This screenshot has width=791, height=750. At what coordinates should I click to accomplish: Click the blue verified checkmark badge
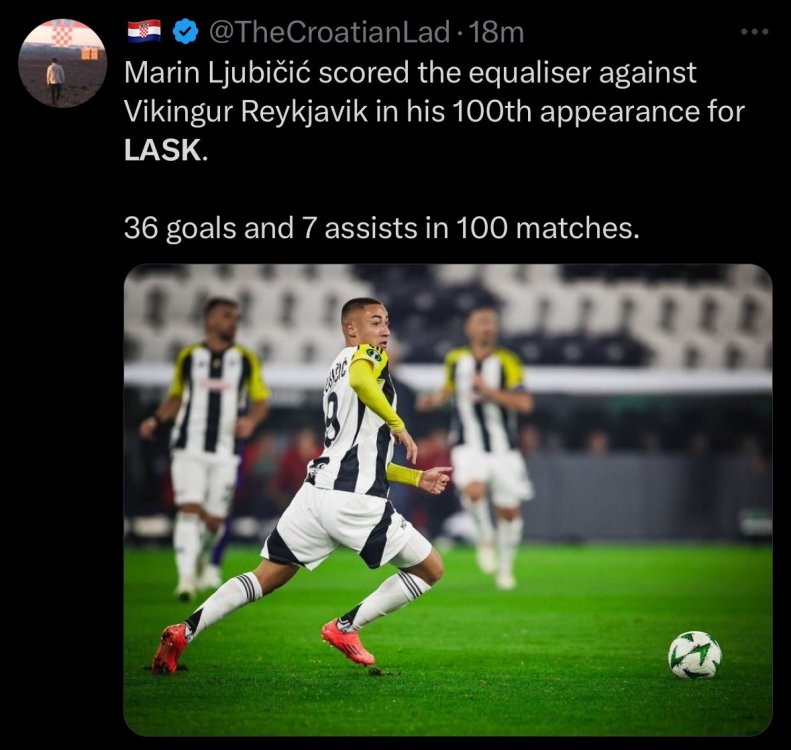[185, 32]
